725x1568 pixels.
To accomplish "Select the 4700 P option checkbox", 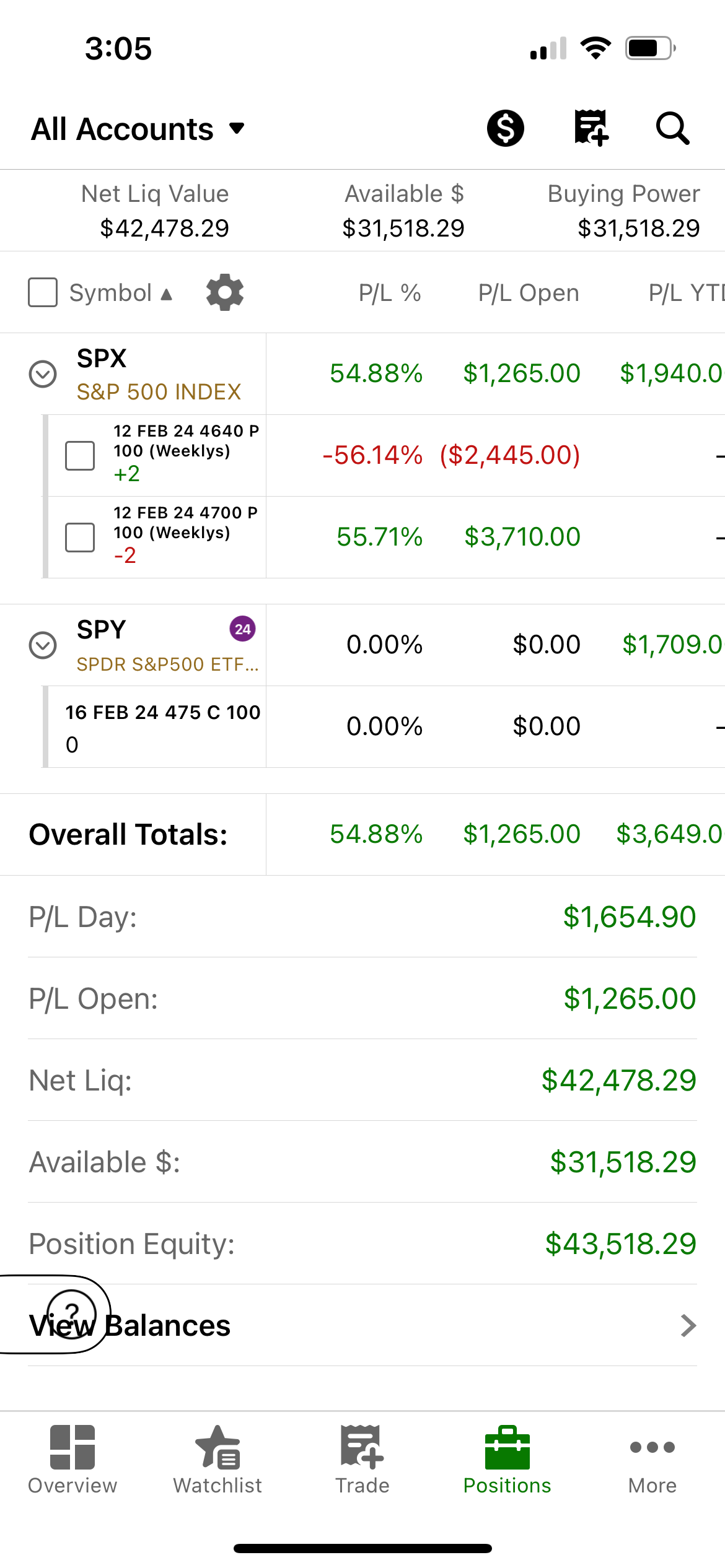I will click(x=80, y=538).
